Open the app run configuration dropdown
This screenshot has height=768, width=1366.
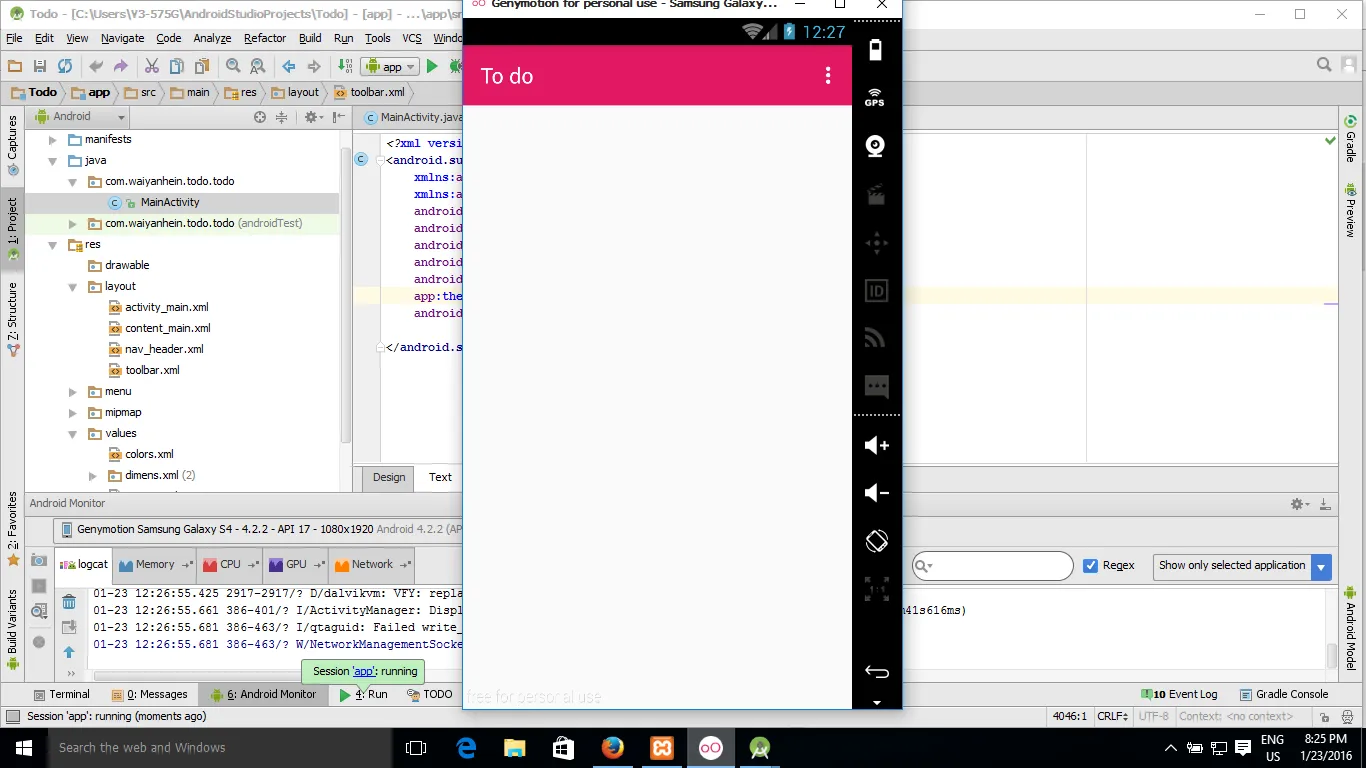[390, 67]
